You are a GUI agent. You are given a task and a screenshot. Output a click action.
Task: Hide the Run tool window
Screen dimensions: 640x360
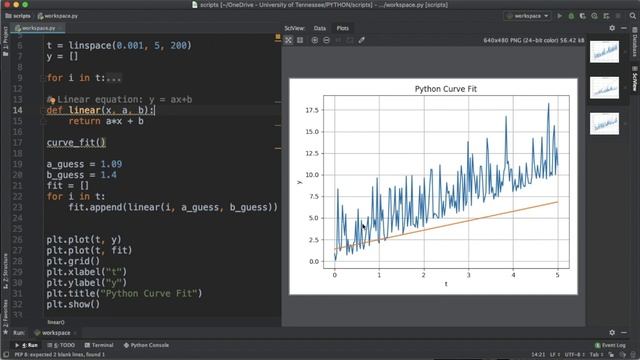pyautogui.click(x=623, y=333)
